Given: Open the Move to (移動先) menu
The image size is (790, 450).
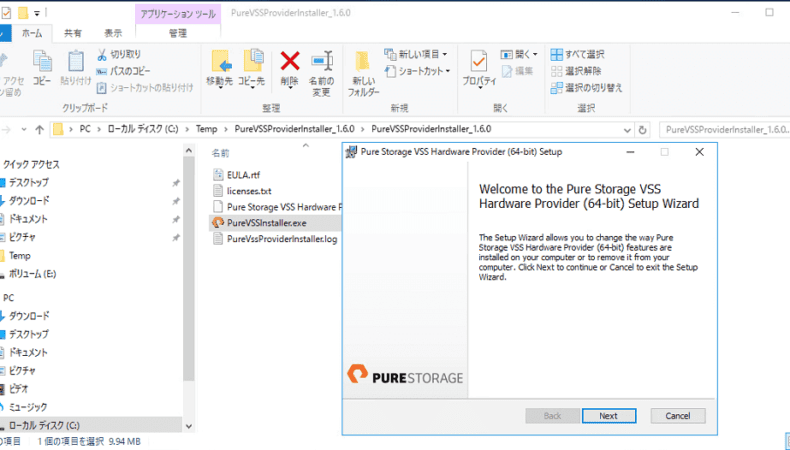Looking at the screenshot, I should (x=220, y=69).
